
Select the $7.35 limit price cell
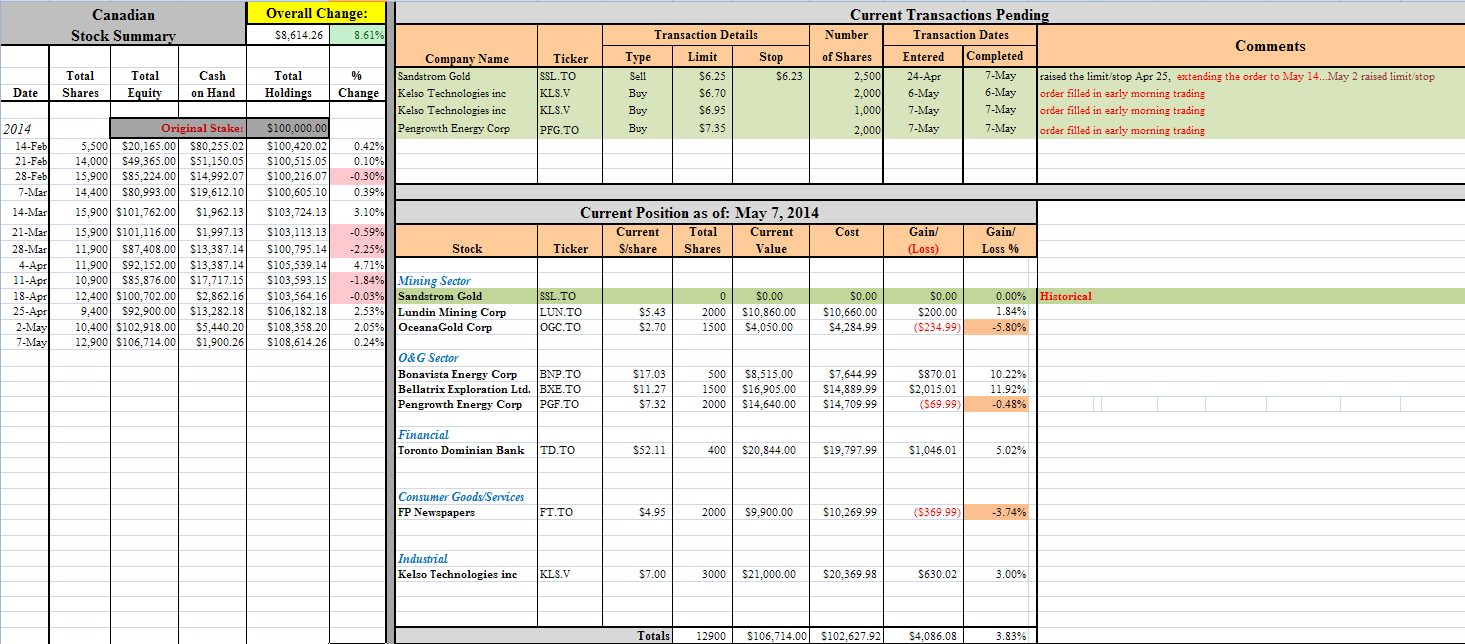pyautogui.click(x=703, y=128)
